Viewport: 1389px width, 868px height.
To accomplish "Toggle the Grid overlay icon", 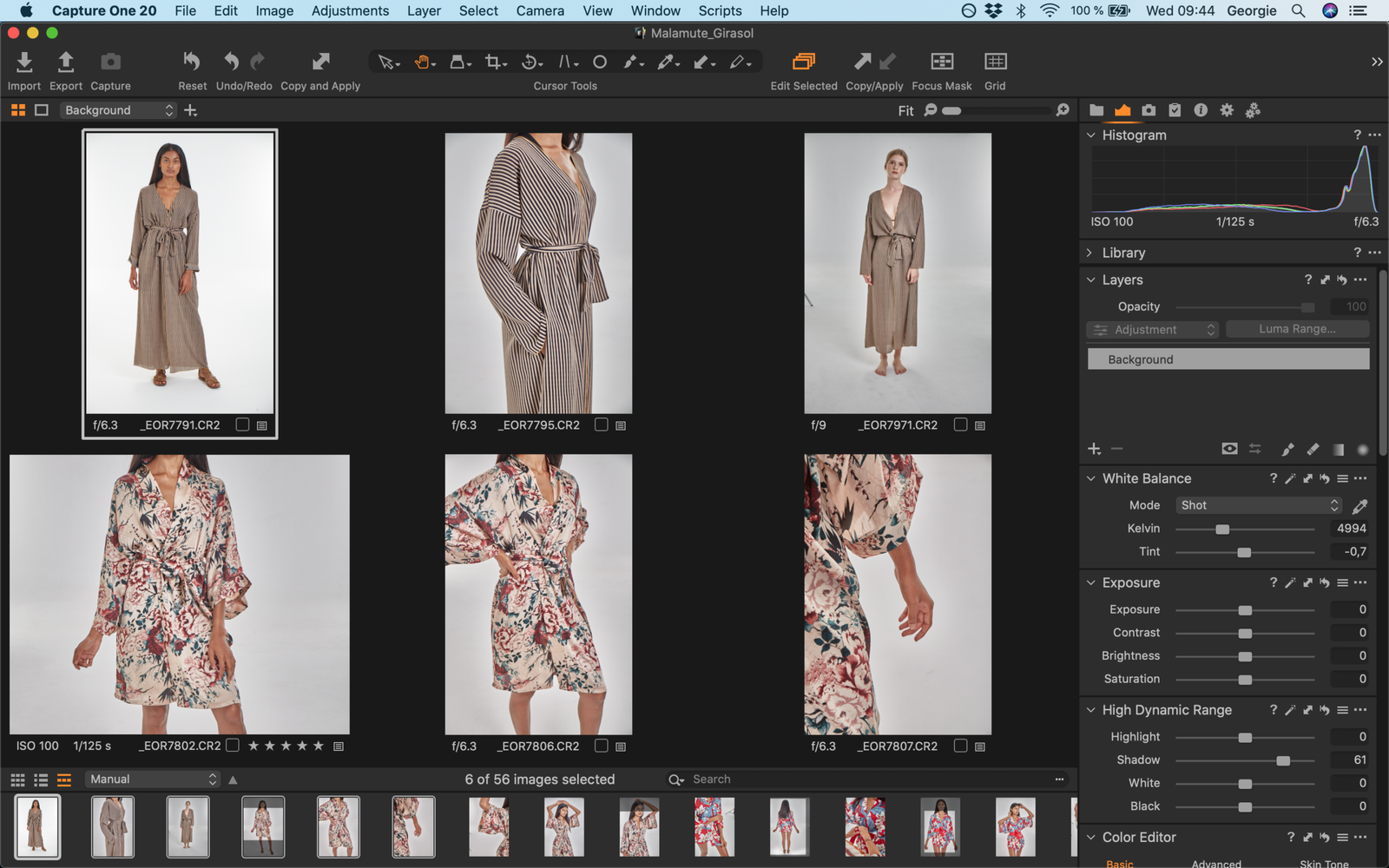I will click(x=995, y=62).
